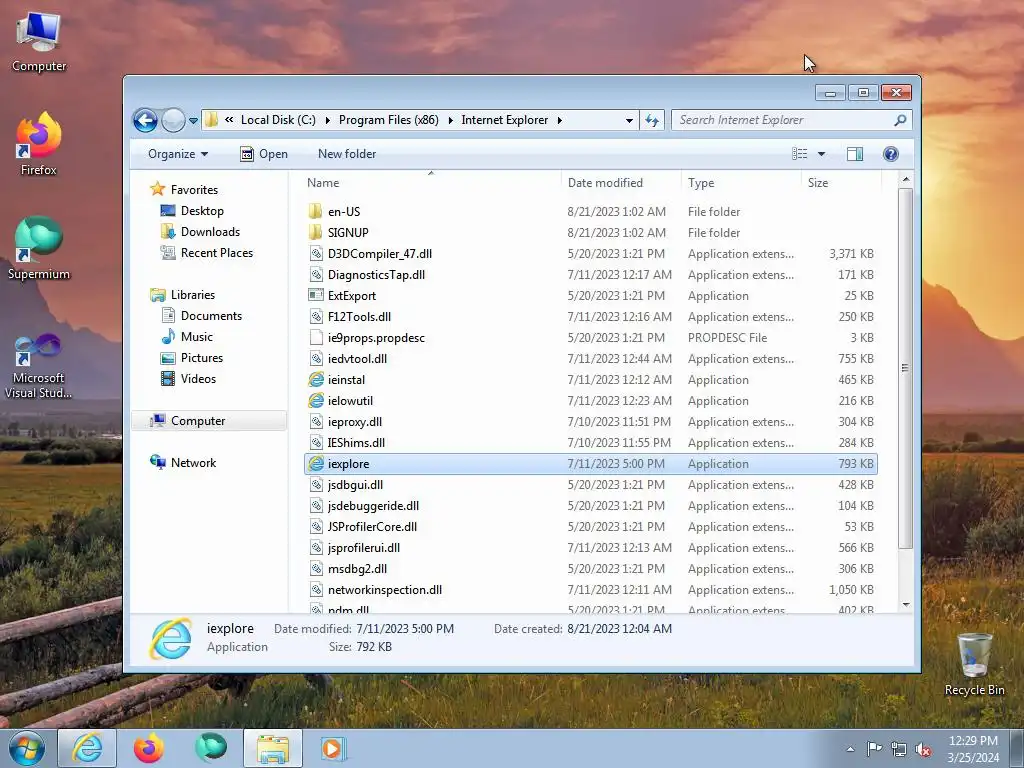Create a New folder
The height and width of the screenshot is (768, 1024).
tap(347, 154)
